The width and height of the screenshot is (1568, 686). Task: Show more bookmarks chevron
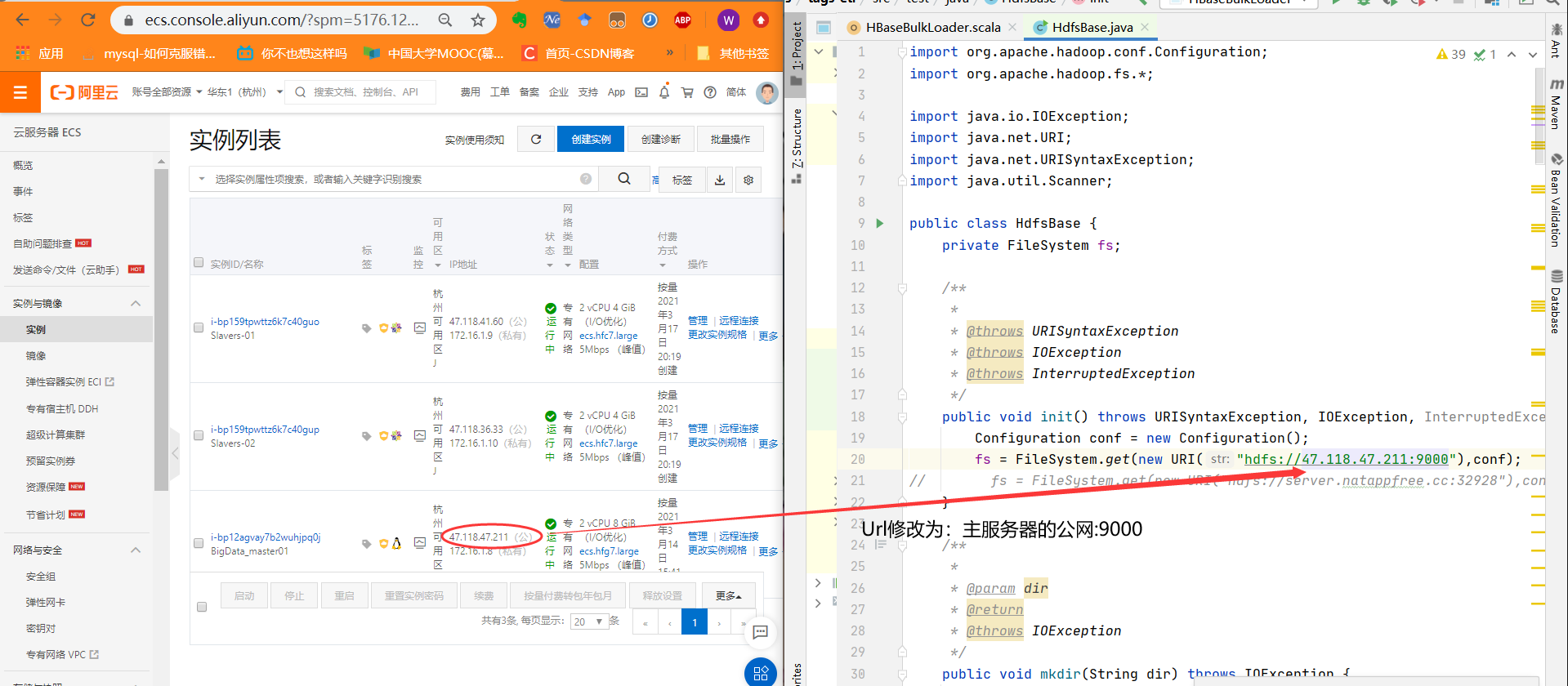[x=669, y=52]
